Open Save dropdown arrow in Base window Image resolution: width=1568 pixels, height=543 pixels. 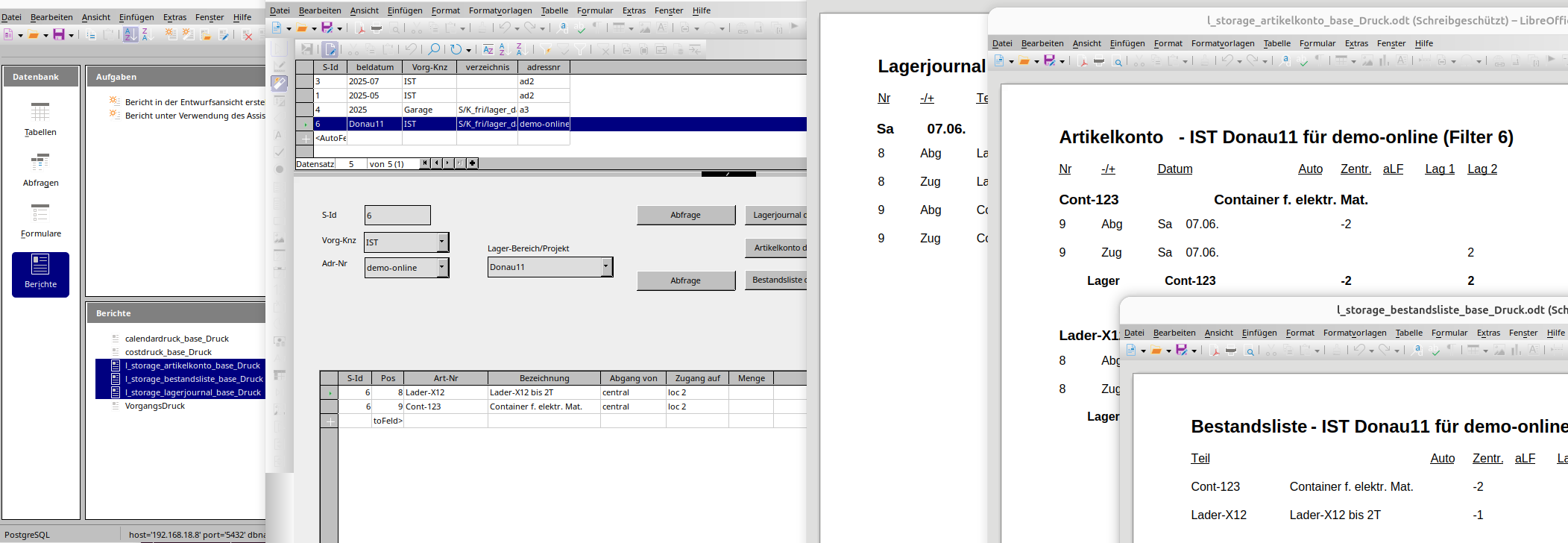[x=71, y=35]
